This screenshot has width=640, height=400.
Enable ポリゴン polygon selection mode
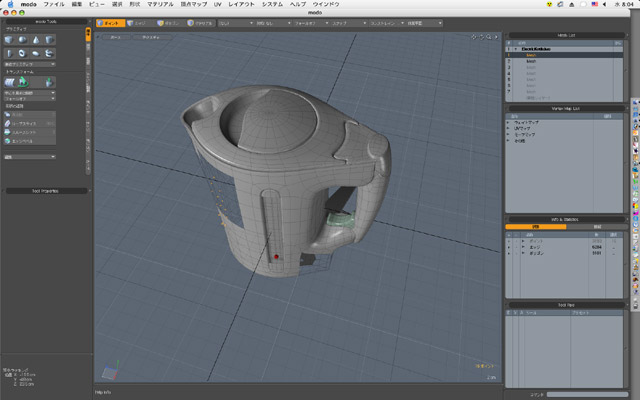[x=171, y=23]
